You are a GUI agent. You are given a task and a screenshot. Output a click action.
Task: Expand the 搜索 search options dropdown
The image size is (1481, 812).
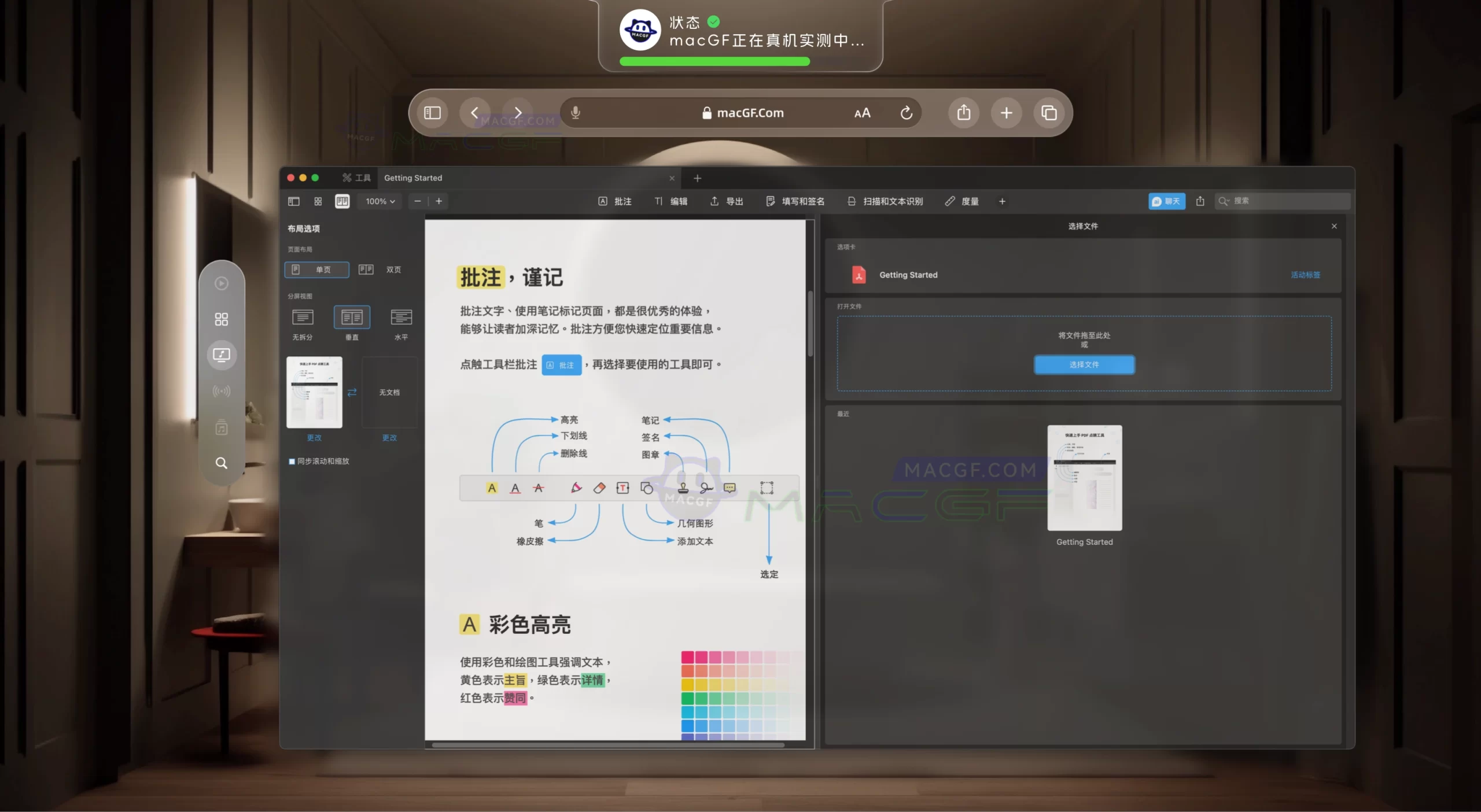point(1224,201)
